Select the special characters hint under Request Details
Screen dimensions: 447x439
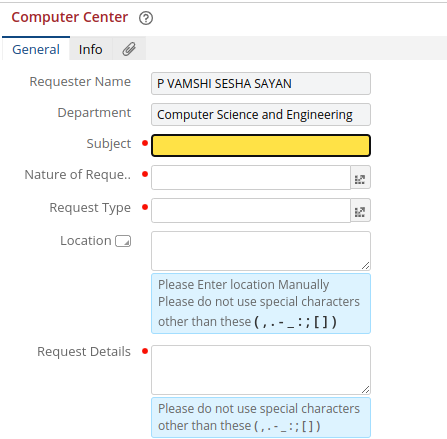click(261, 417)
